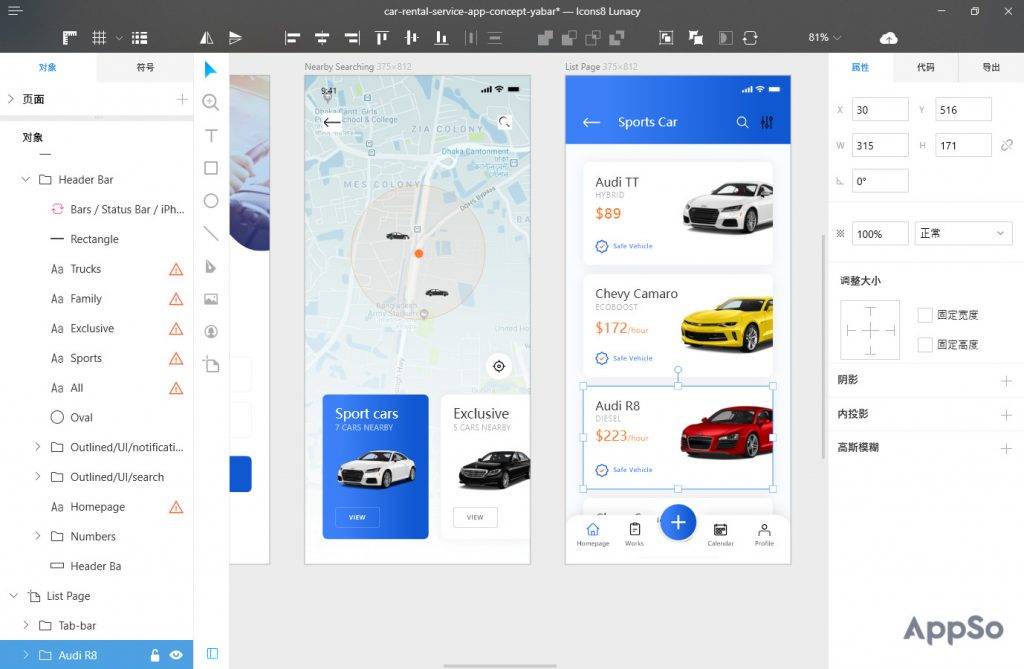Viewport: 1024px width, 669px height.
Task: Click the cloud sync icon
Action: (x=888, y=37)
